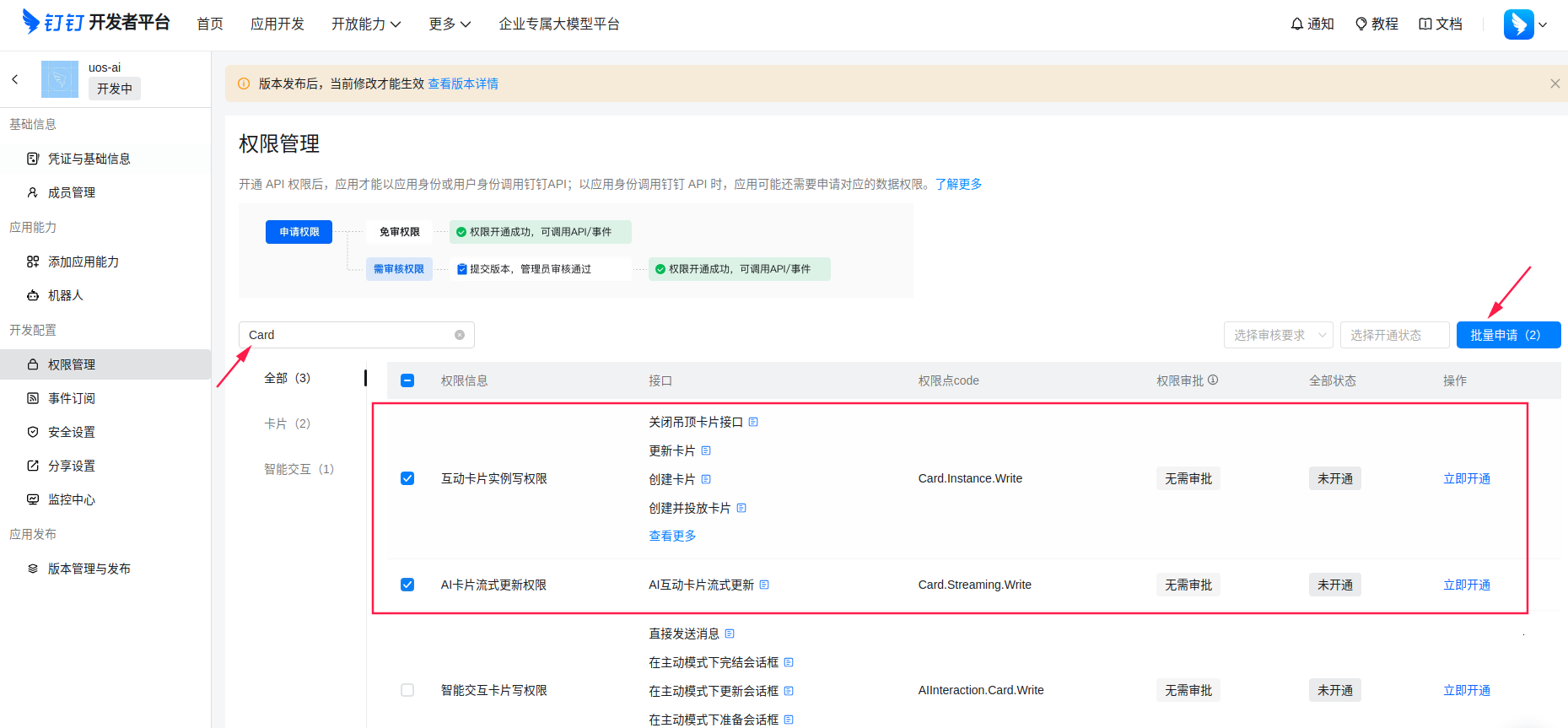Open 选择开通状态 dropdown
Image resolution: width=1568 pixels, height=728 pixels.
click(1393, 335)
